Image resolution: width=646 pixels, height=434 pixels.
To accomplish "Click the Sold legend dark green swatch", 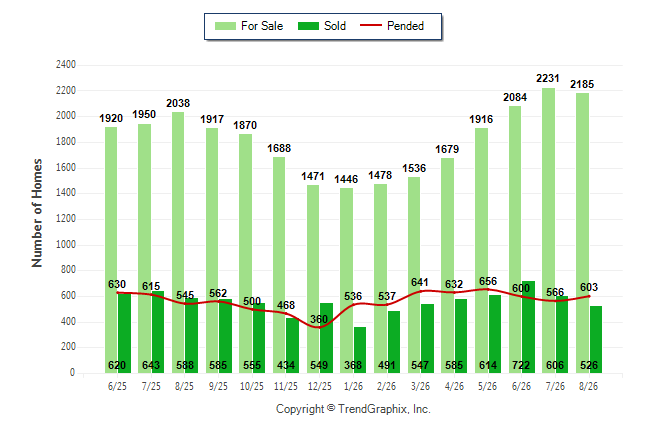I will (308, 26).
